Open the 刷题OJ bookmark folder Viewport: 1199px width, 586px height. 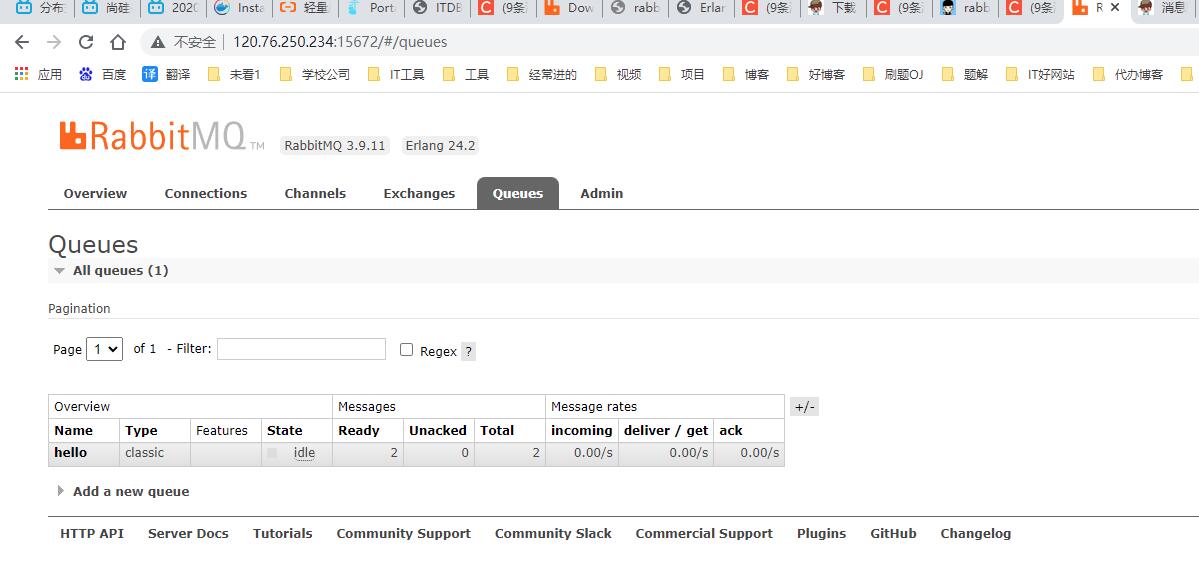tap(893, 74)
